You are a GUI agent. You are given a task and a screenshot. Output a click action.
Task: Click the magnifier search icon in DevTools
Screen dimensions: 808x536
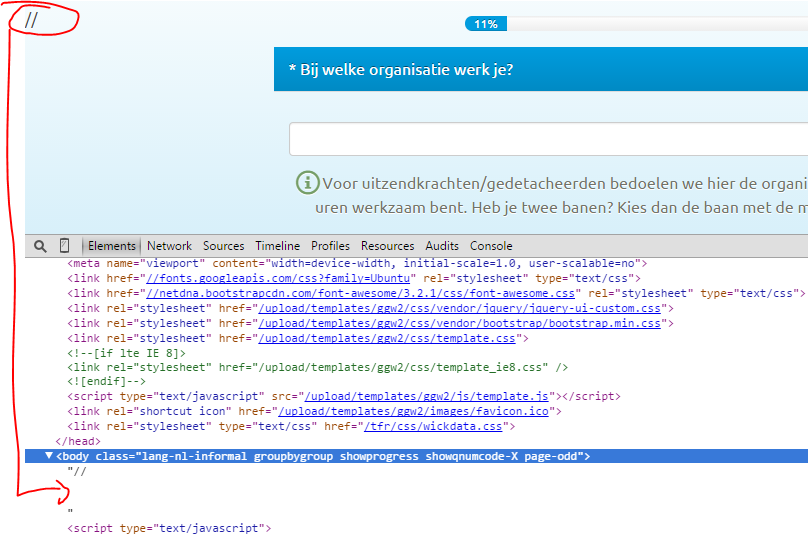point(40,246)
